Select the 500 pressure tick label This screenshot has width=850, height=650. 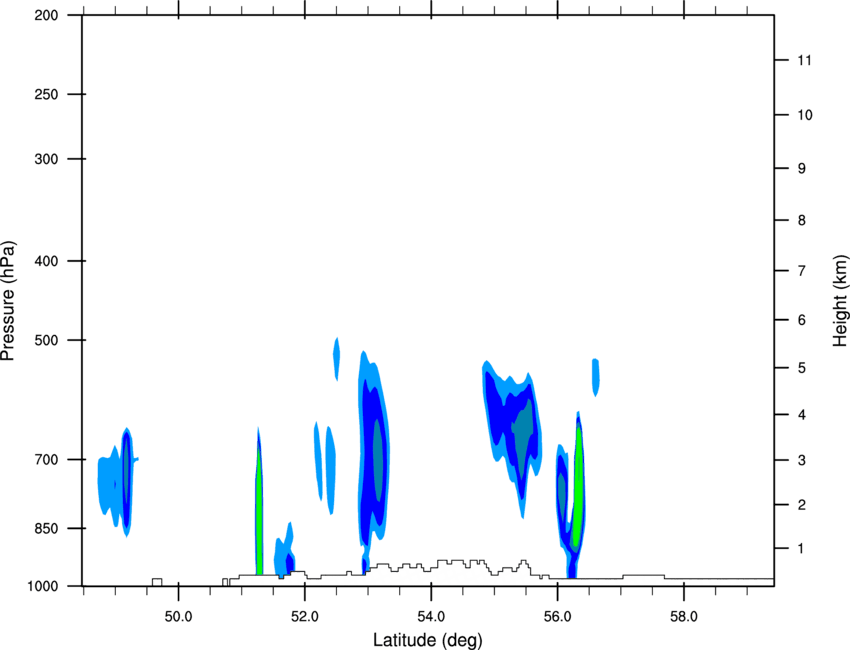click(47, 340)
